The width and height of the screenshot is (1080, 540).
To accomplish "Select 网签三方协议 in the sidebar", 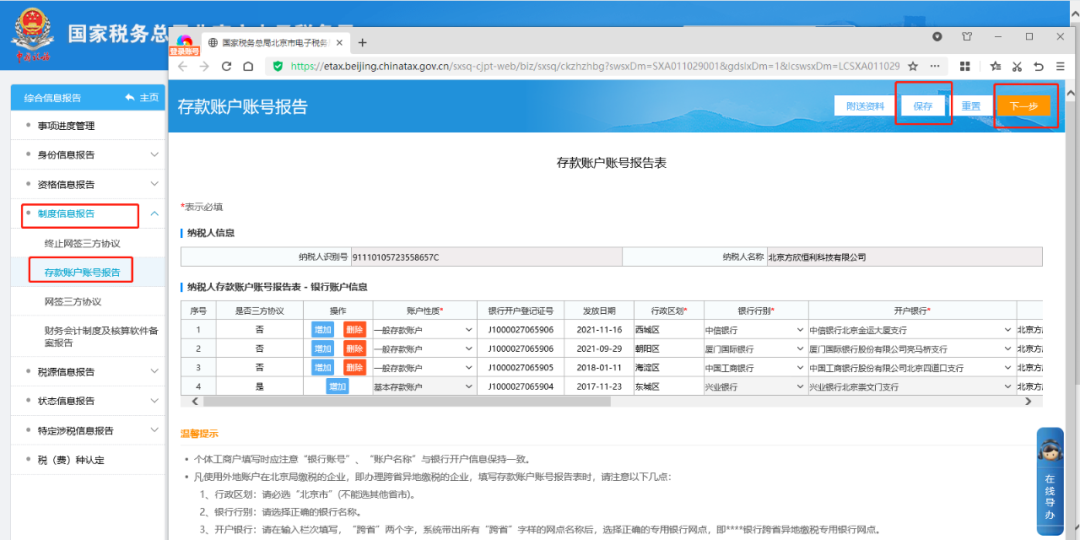I will tap(73, 301).
